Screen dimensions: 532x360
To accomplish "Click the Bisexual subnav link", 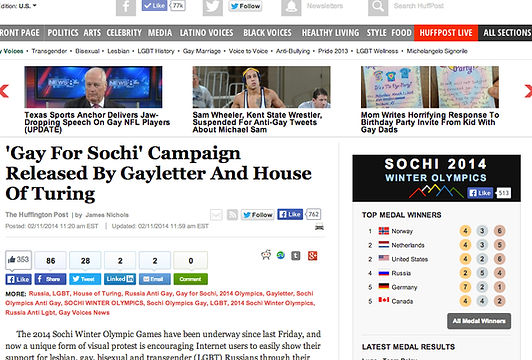I will (87, 51).
